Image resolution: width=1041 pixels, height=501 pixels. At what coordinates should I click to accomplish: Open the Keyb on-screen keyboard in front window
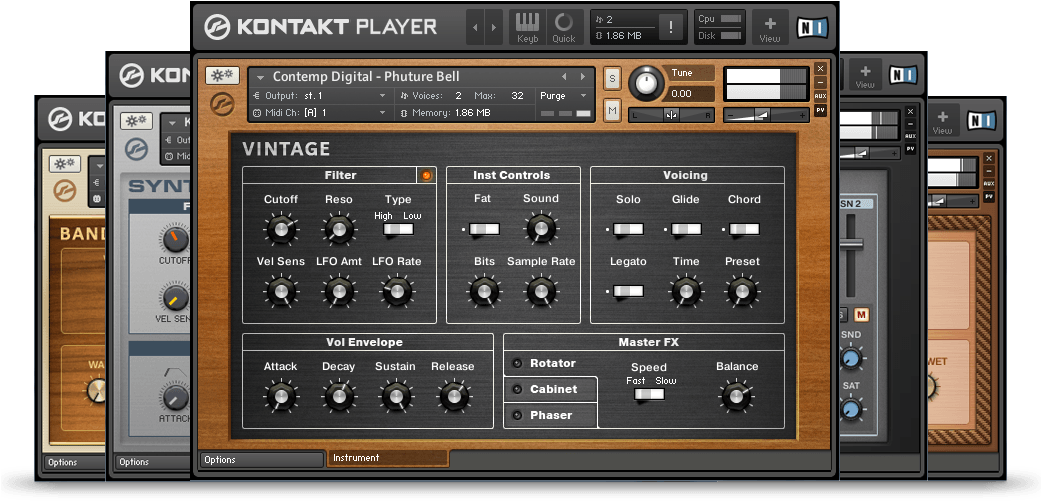tap(528, 27)
